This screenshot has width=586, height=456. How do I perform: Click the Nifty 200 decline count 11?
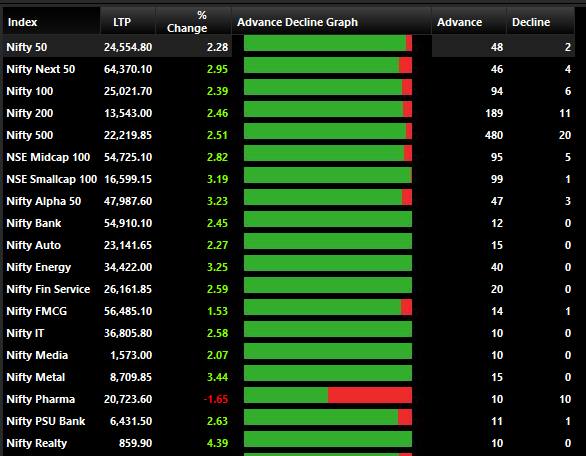pyautogui.click(x=565, y=113)
